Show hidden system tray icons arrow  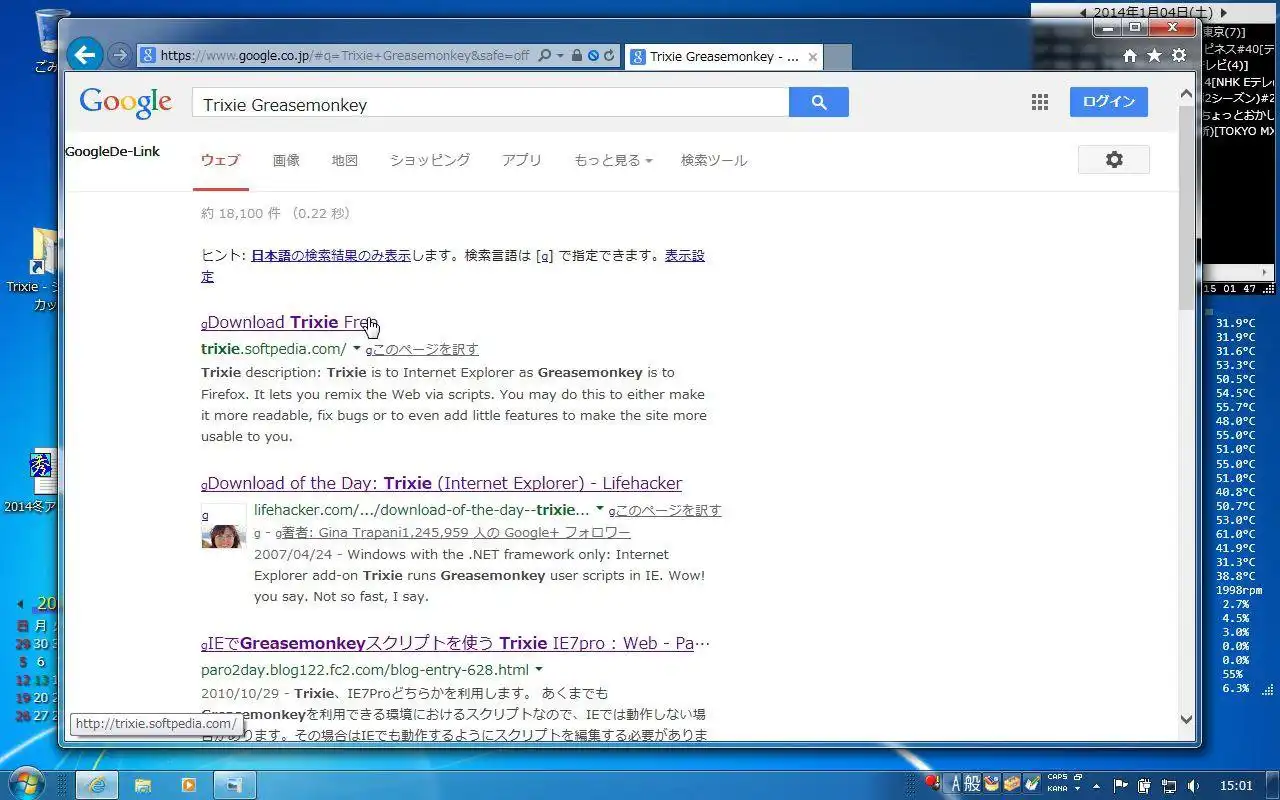(x=1096, y=785)
